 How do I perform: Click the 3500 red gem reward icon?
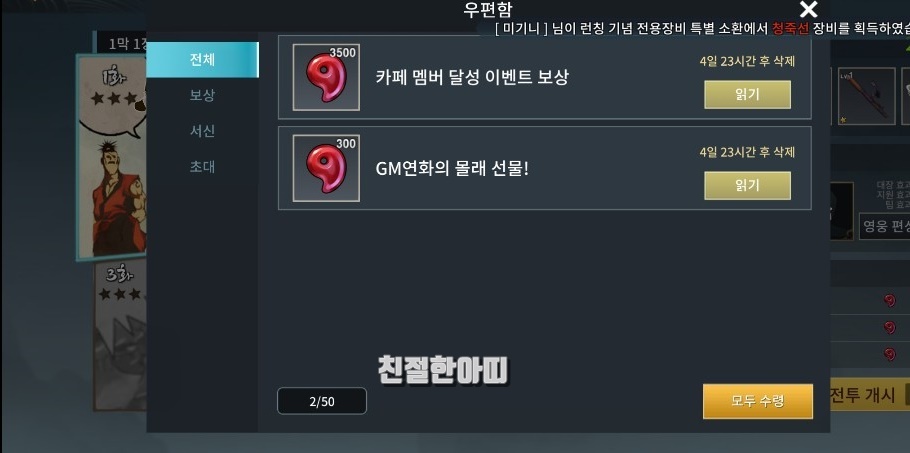pos(326,77)
